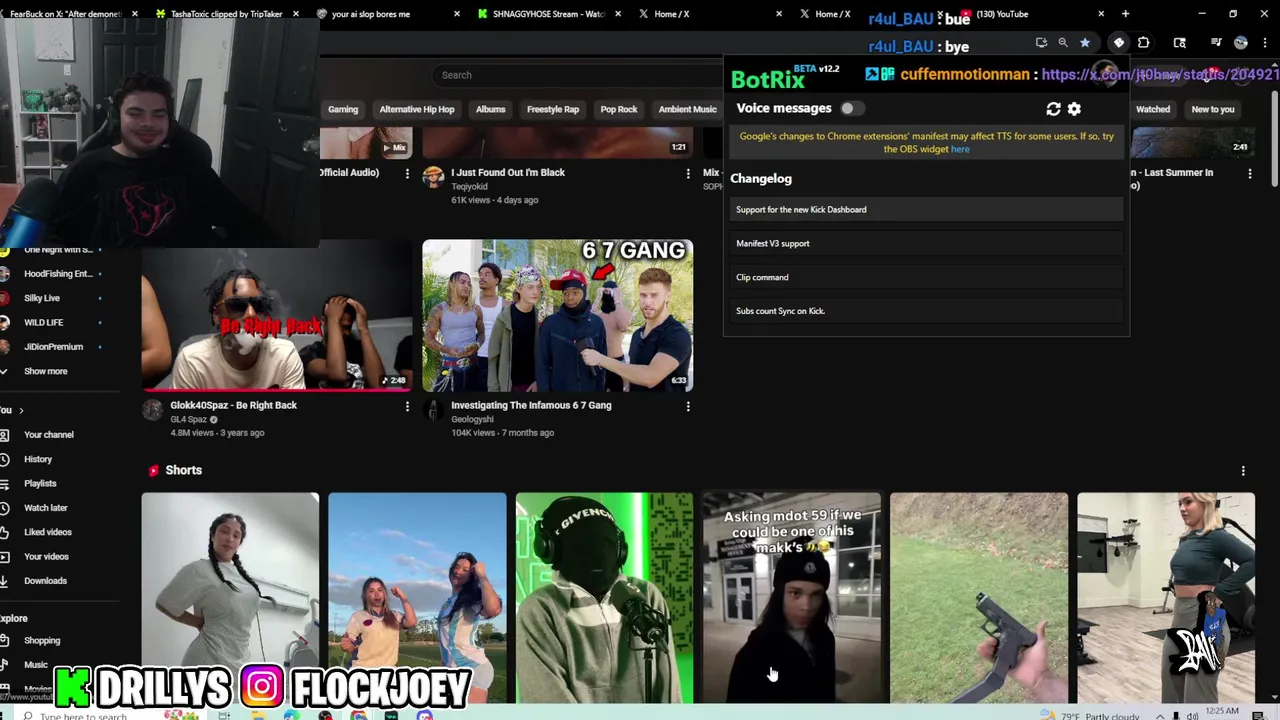Click the bookmark star in address bar

click(1085, 43)
